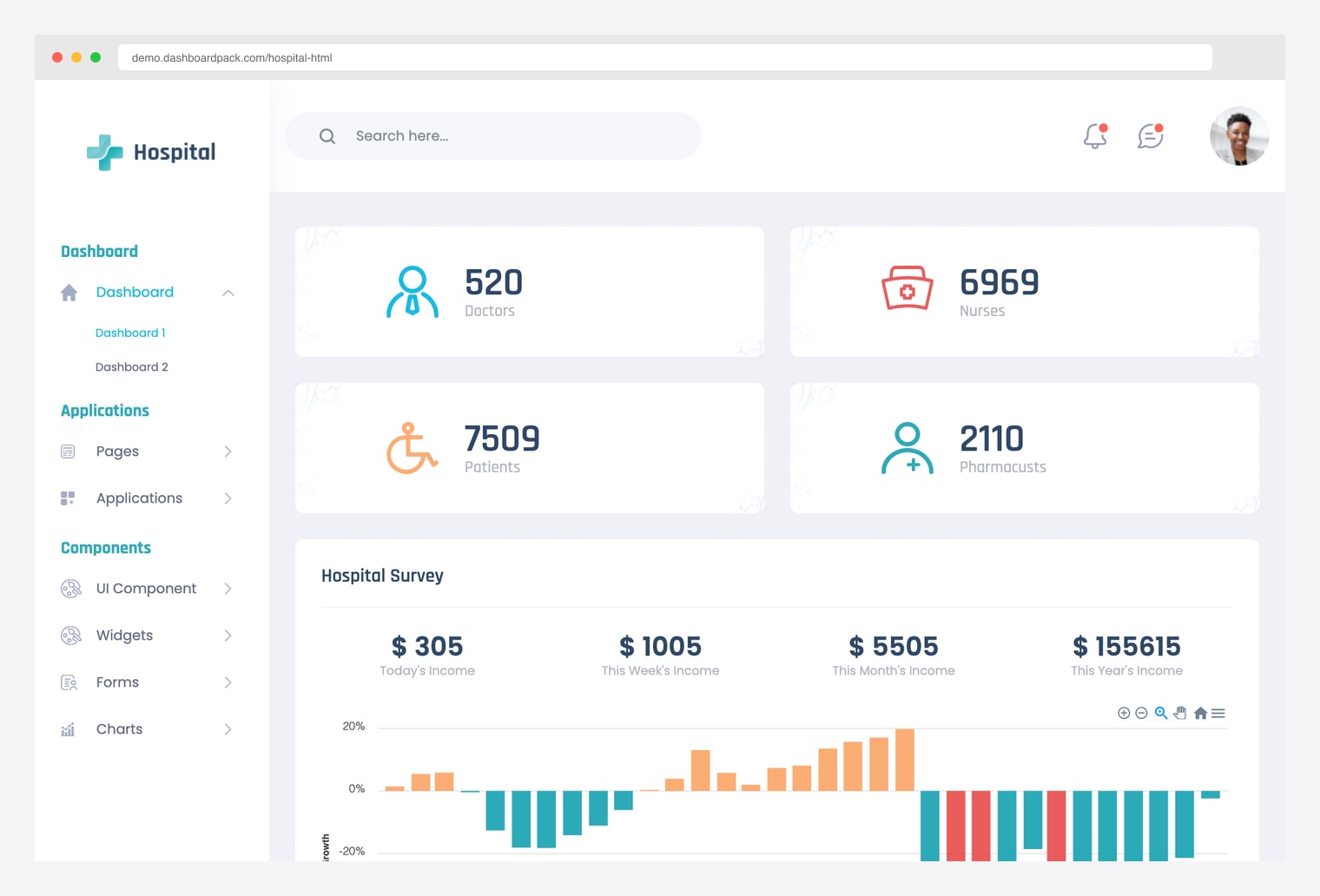Expand the Charts menu chevron

(228, 729)
